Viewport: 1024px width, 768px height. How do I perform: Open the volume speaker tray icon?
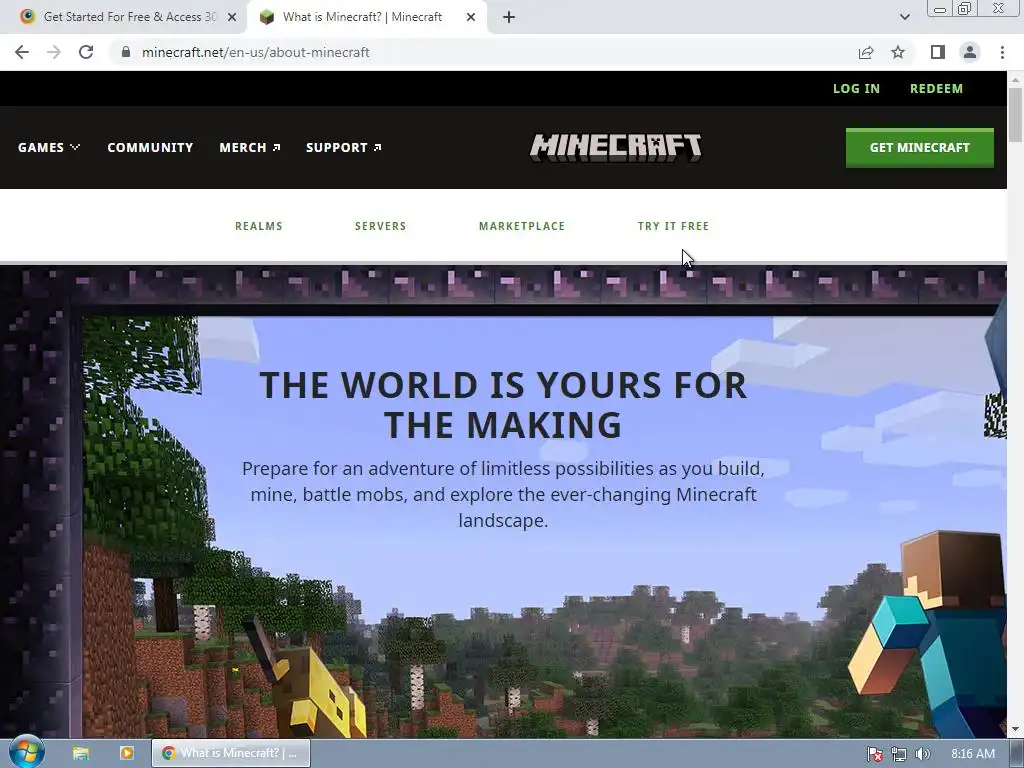pos(922,754)
